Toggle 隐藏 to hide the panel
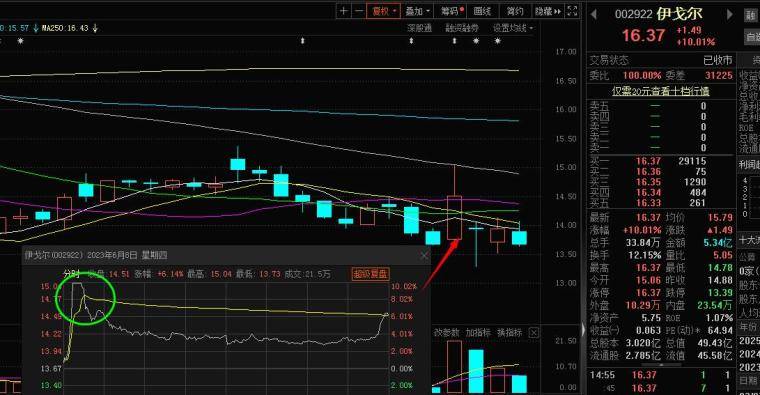 pyautogui.click(x=548, y=11)
